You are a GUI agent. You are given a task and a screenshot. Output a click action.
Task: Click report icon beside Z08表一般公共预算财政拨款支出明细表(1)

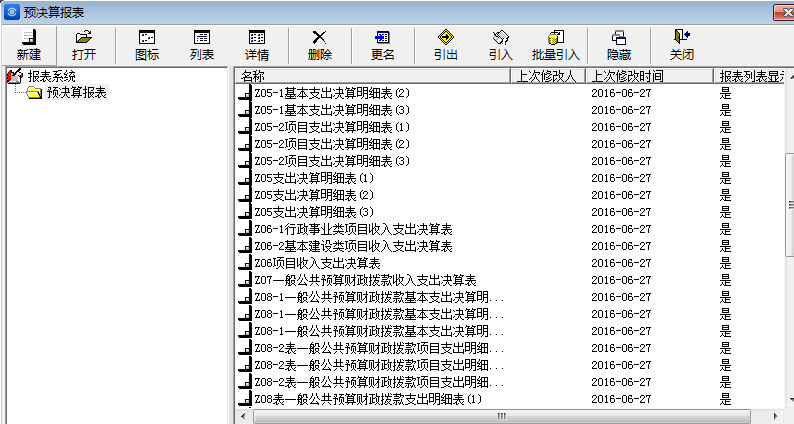click(245, 399)
